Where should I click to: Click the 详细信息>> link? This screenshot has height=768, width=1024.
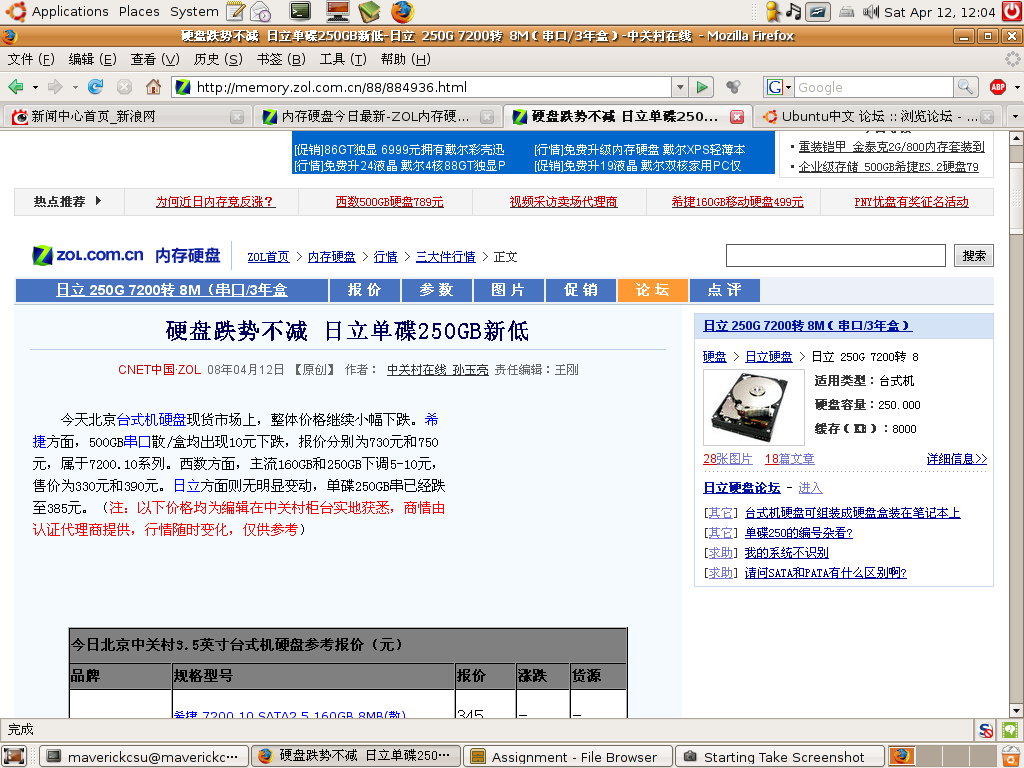(957, 459)
